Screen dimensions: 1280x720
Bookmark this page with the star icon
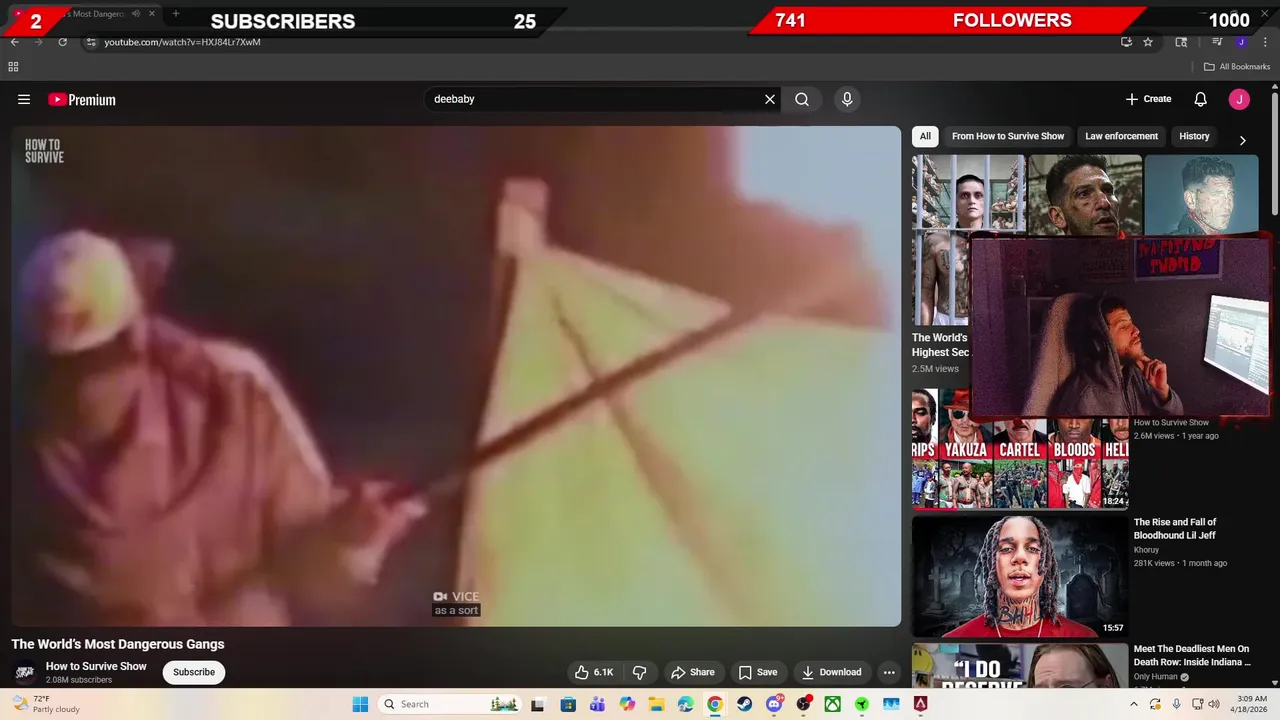[1148, 42]
